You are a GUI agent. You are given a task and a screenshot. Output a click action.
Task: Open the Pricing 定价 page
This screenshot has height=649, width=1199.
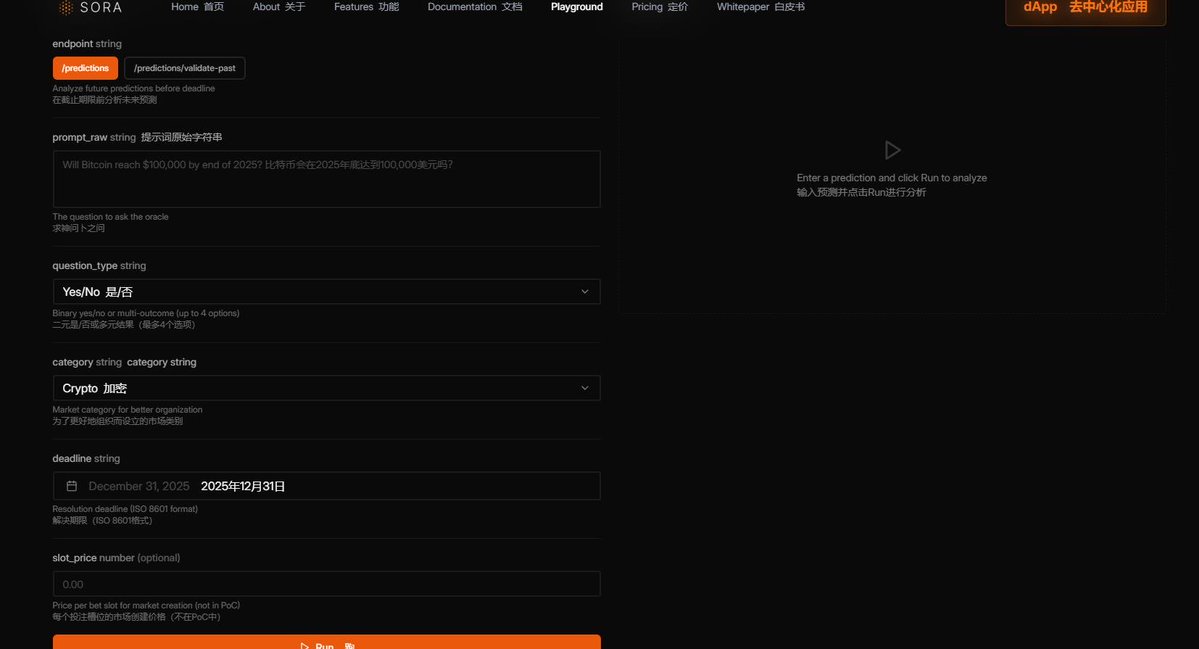(659, 7)
